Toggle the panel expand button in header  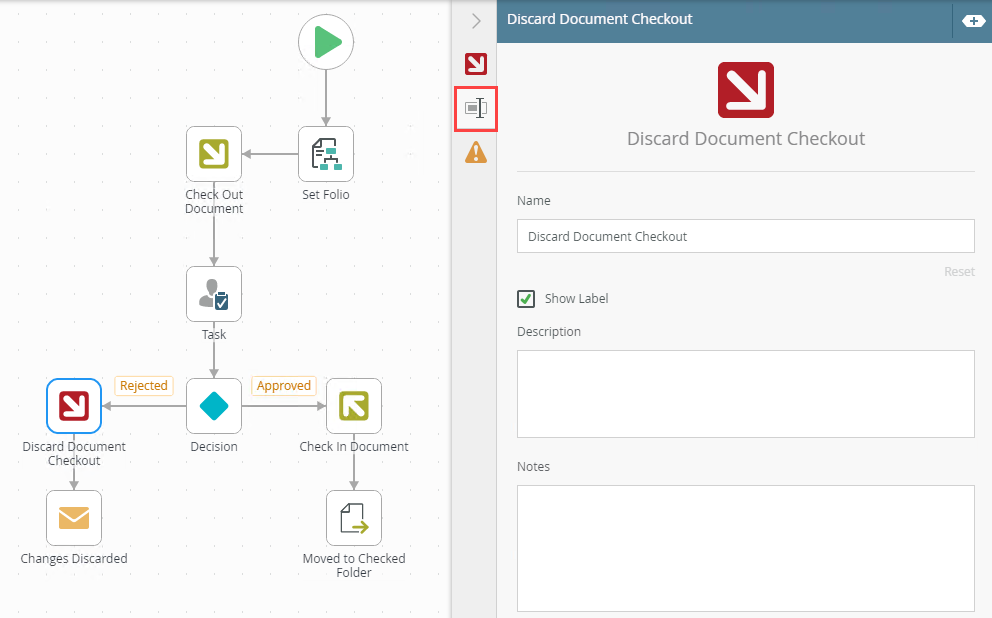click(x=971, y=20)
